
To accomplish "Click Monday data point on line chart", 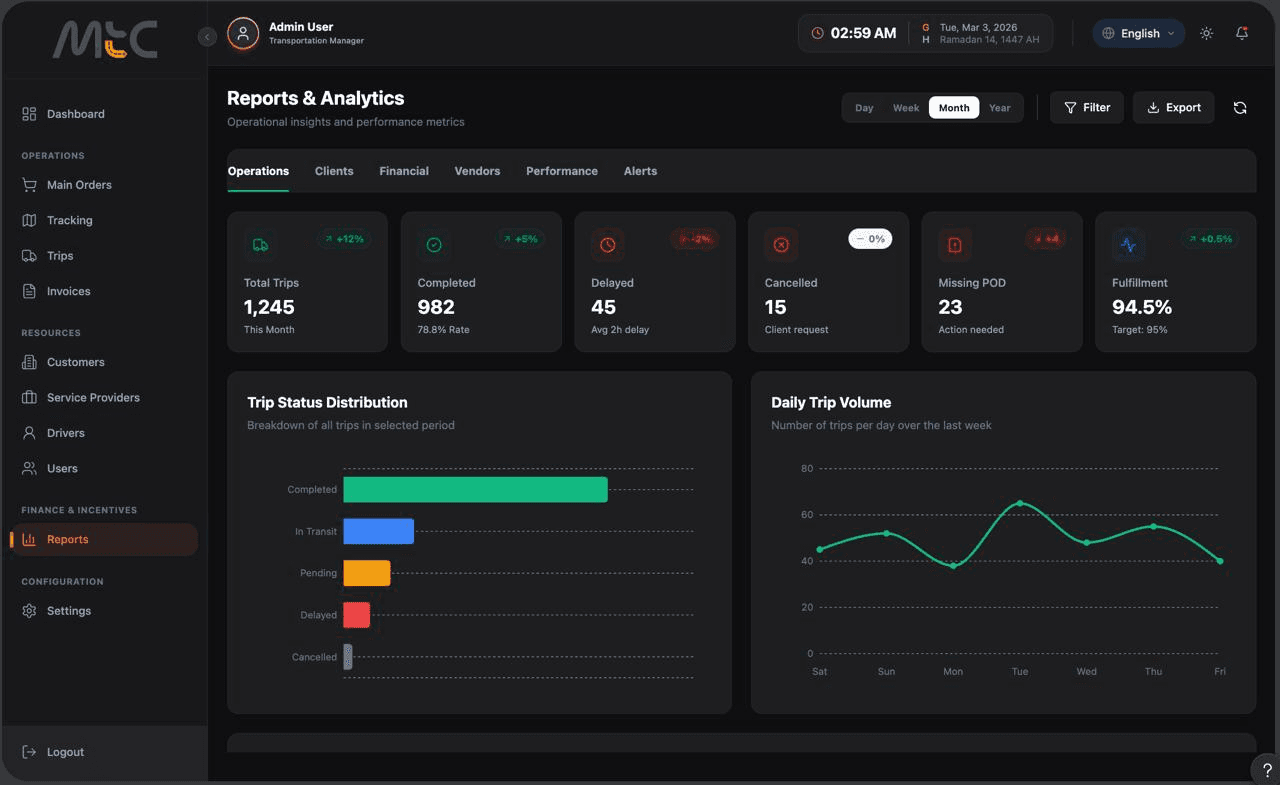I will 953,566.
